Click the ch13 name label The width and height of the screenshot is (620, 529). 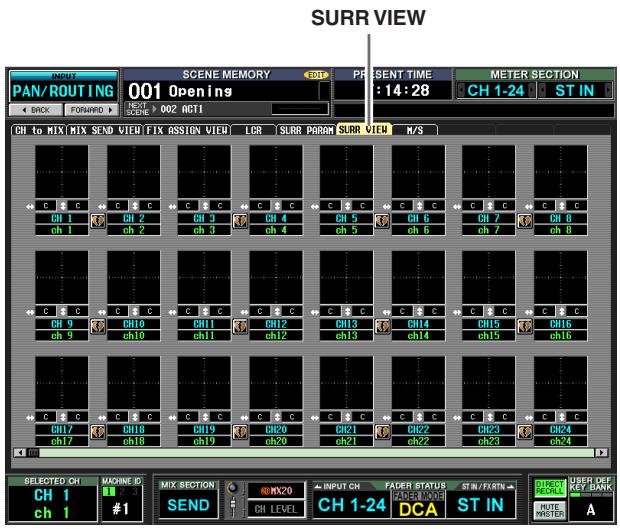346,336
